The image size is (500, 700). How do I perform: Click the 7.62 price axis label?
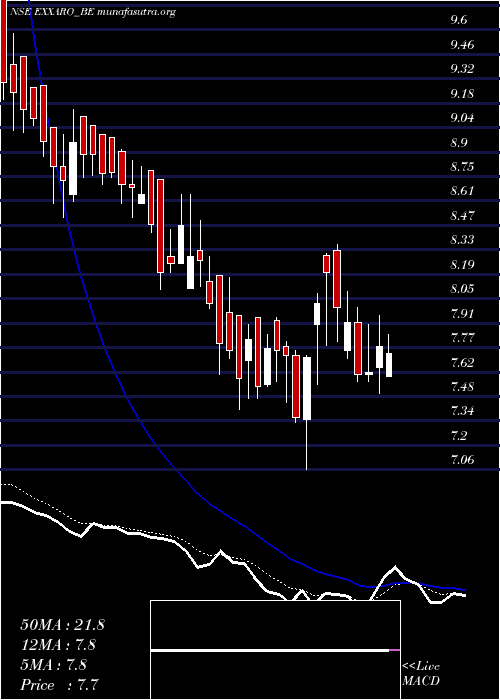(x=462, y=362)
